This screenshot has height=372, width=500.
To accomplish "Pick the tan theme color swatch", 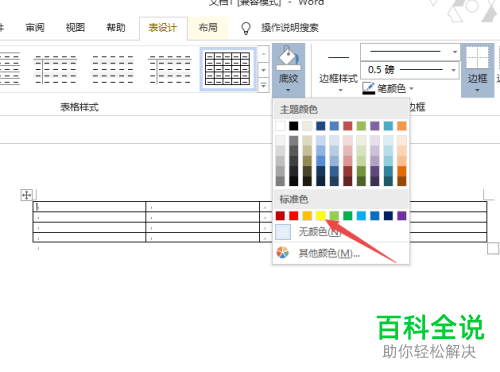I will point(307,126).
